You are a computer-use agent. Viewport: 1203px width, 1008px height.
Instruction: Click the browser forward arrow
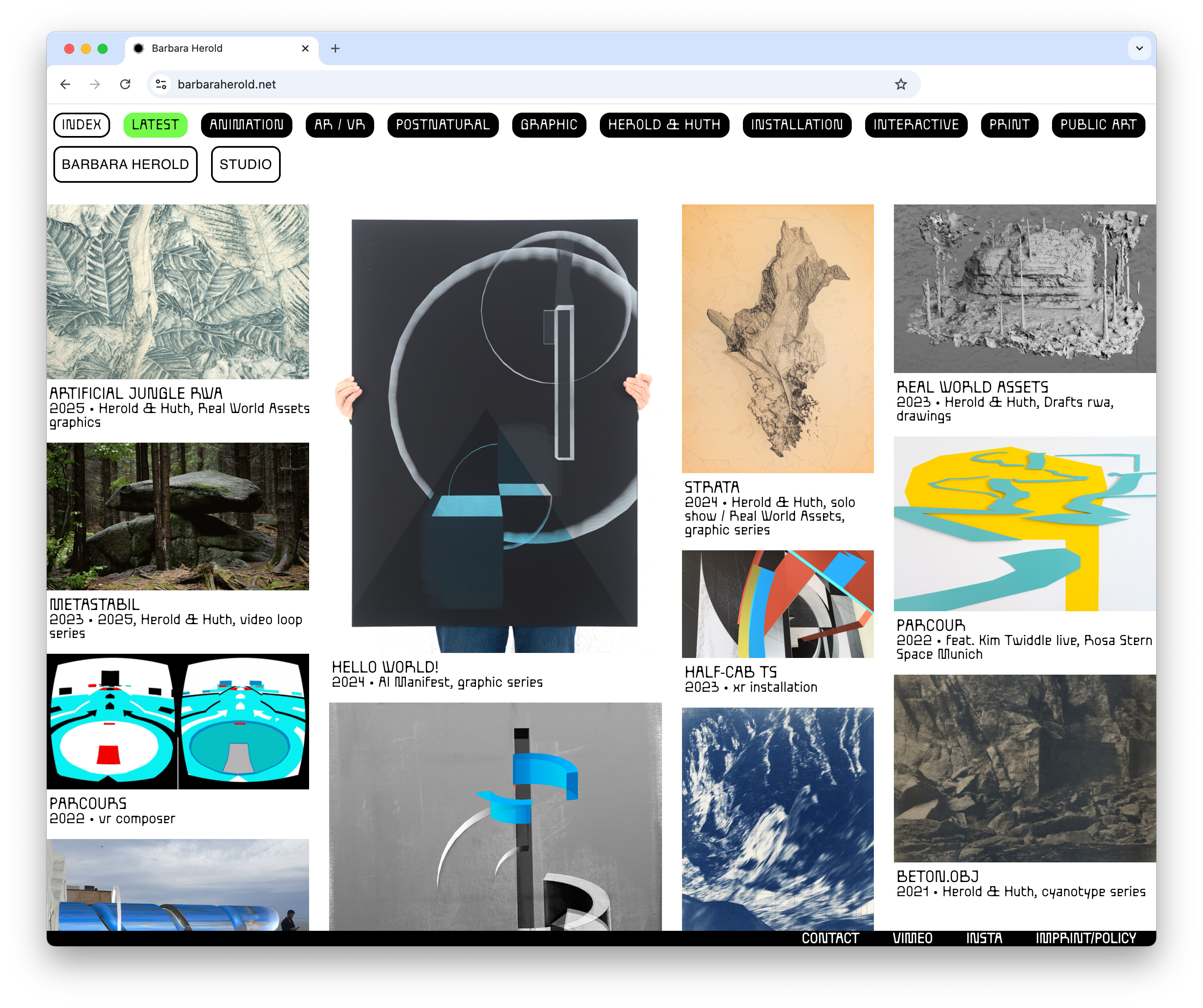[95, 84]
